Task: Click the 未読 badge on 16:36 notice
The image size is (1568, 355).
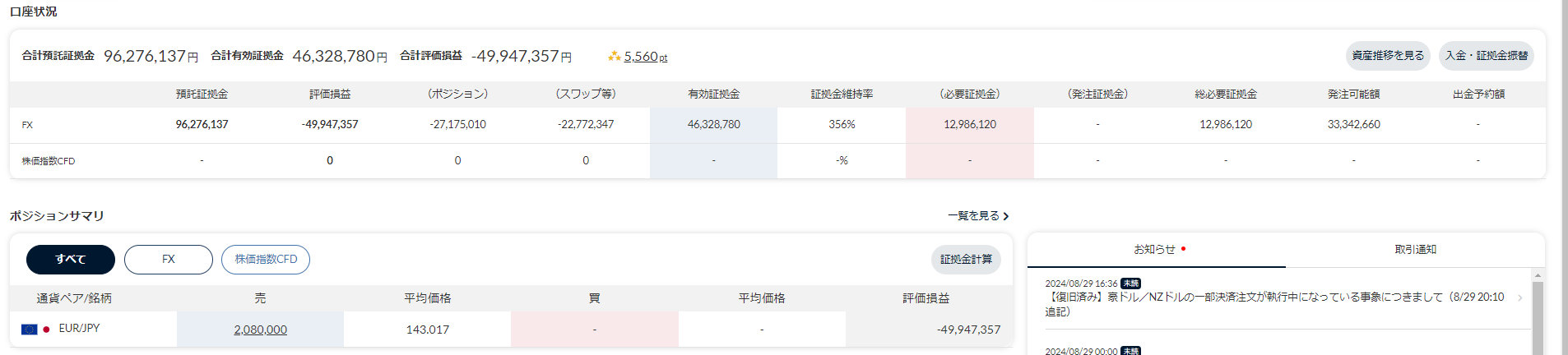Action: point(1130,284)
